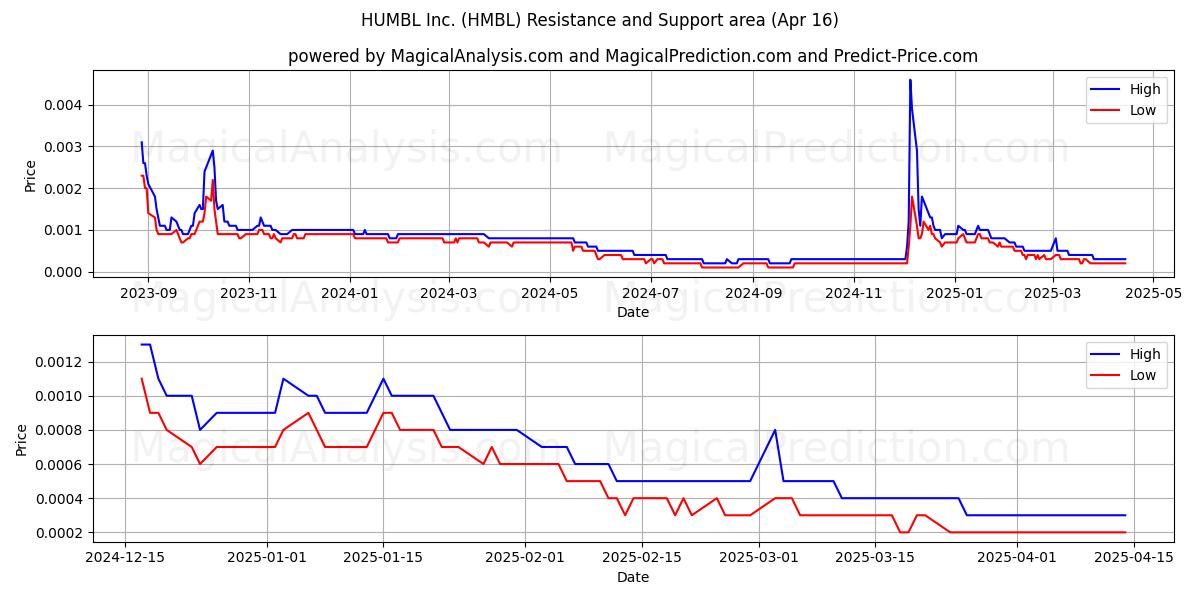1200x600 pixels.
Task: Click the 'Date' axis label under top chart
Action: pos(633,312)
